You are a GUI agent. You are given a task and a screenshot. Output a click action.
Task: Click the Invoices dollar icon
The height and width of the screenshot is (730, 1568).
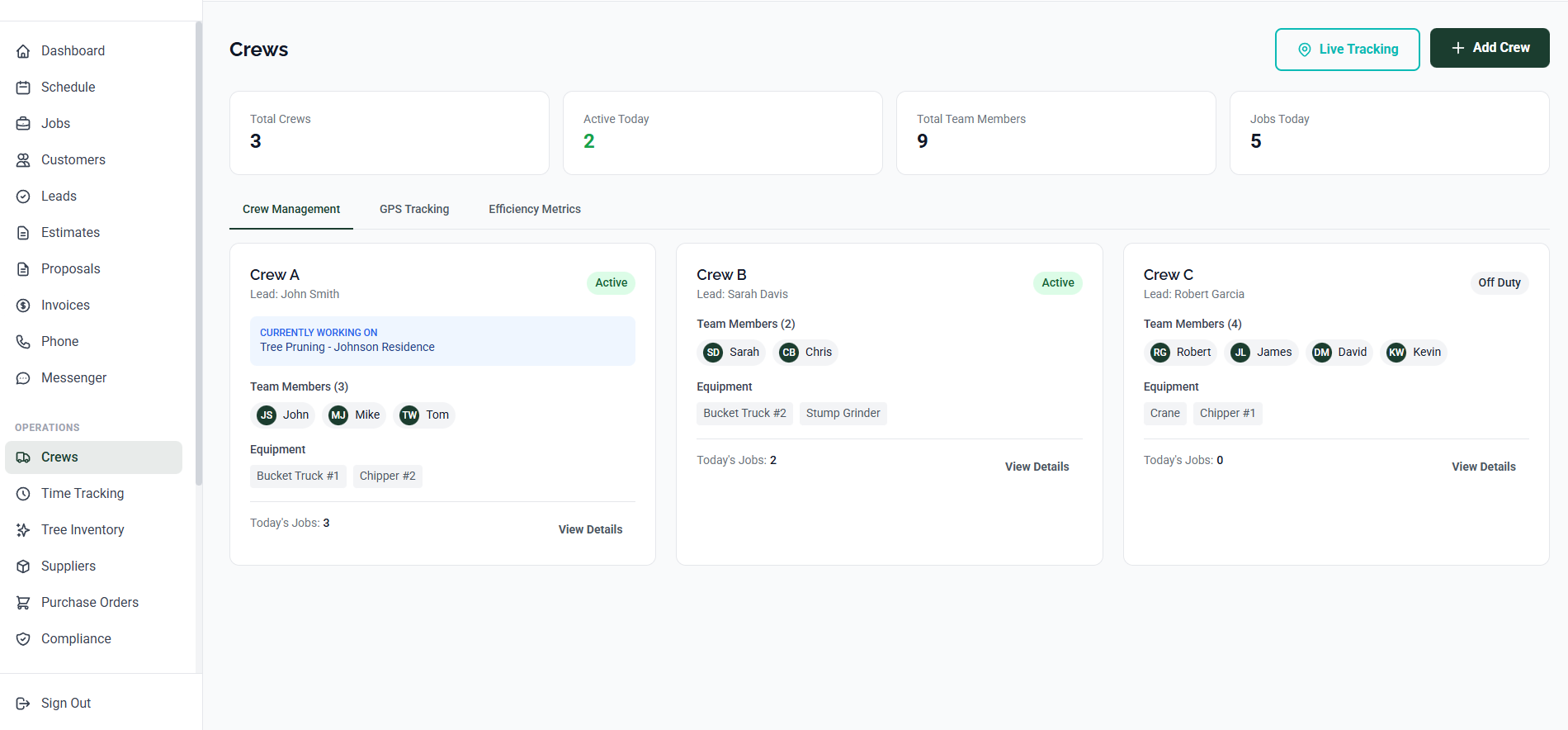coord(23,306)
